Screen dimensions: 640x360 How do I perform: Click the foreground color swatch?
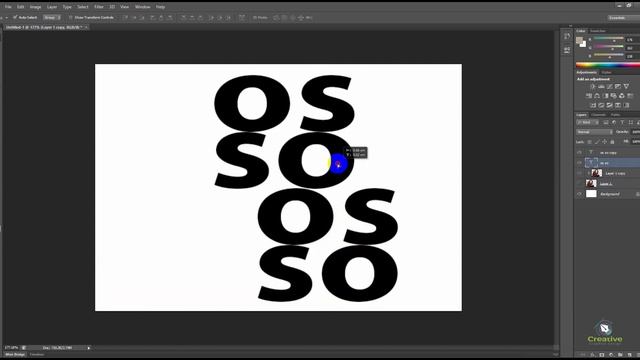pyautogui.click(x=579, y=40)
